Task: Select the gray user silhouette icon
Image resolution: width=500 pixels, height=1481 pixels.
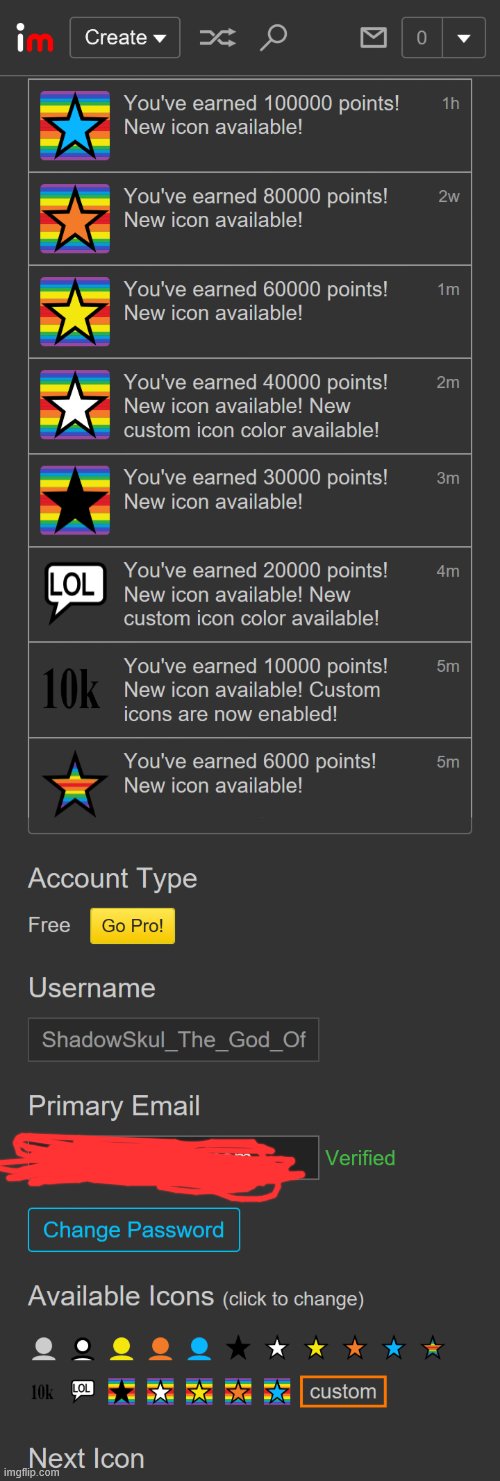Action: [44, 1348]
